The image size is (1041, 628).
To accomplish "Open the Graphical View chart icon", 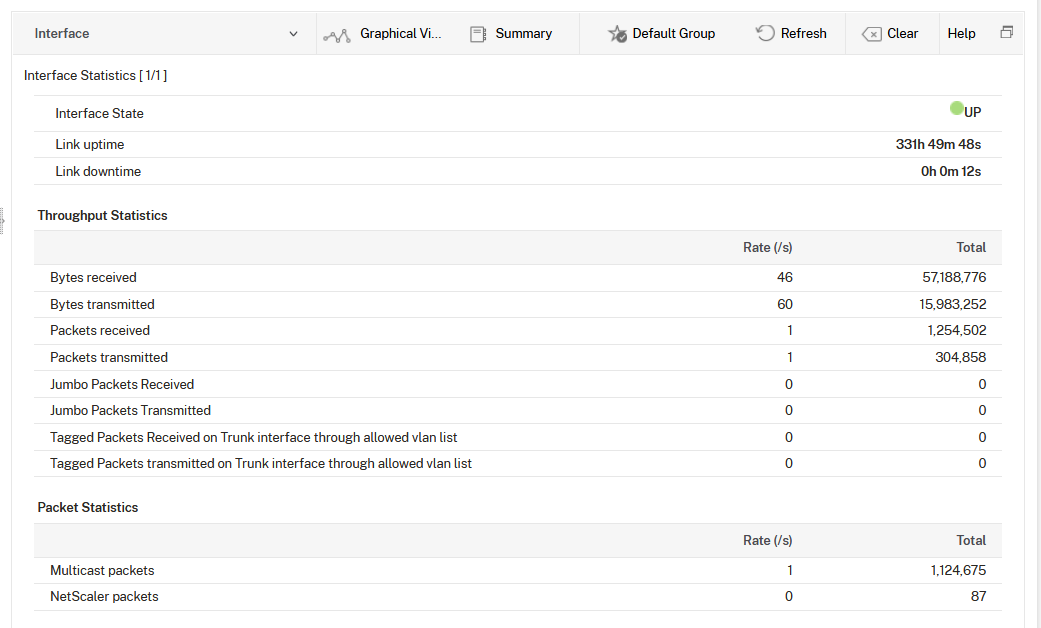I will [337, 35].
